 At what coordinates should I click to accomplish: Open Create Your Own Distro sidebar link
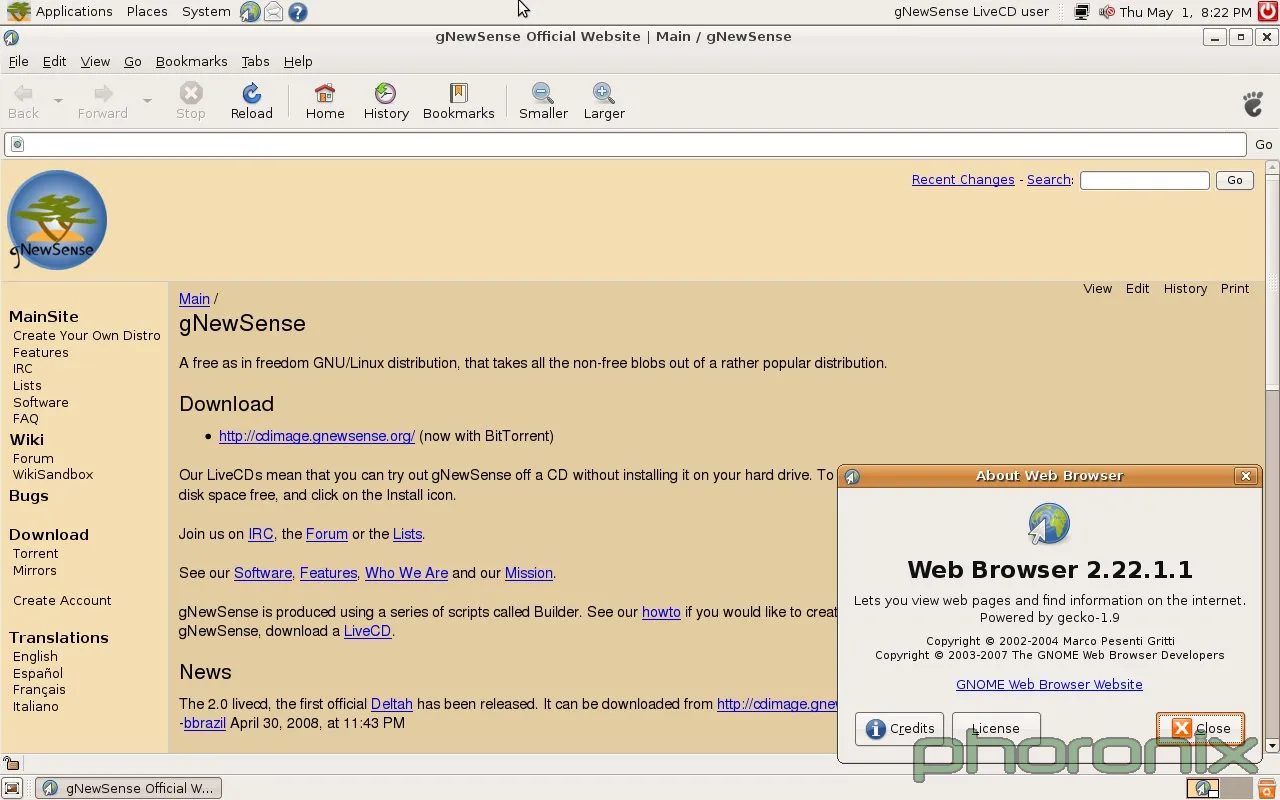[87, 336]
